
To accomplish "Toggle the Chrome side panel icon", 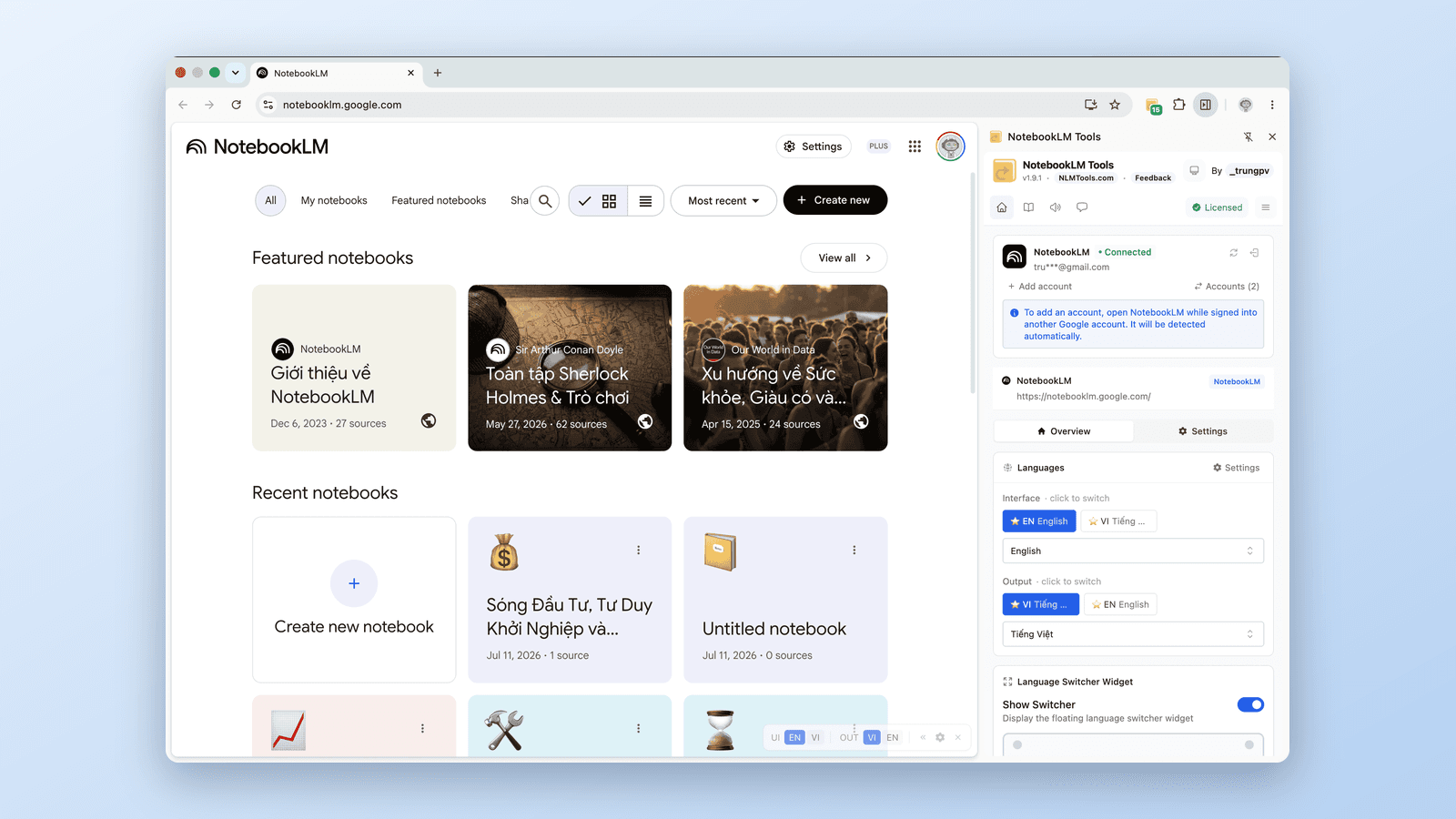I will point(1206,105).
